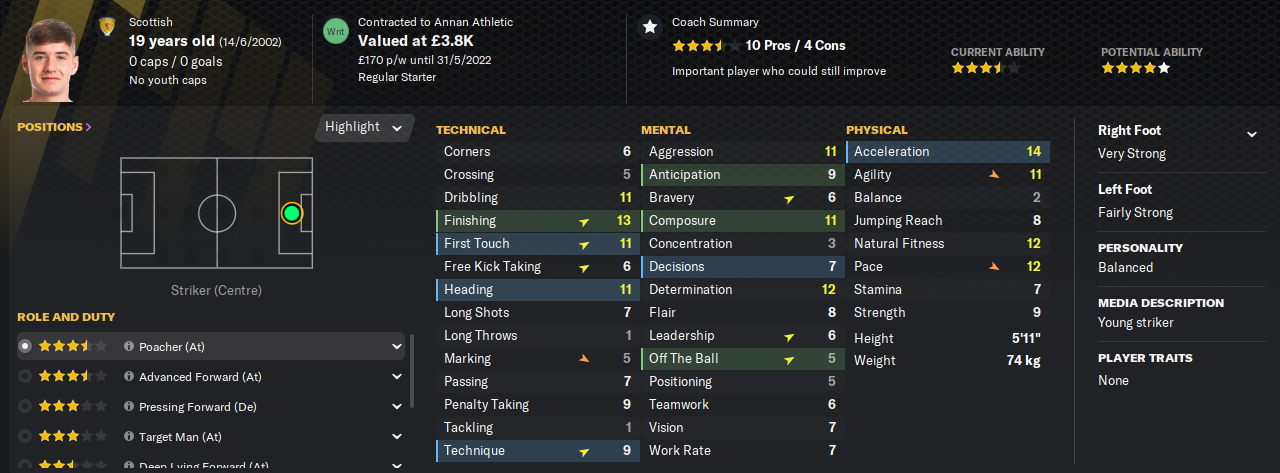Viewport: 1280px width, 473px height.
Task: Click info icon next to Advanced Forward
Action: click(129, 377)
